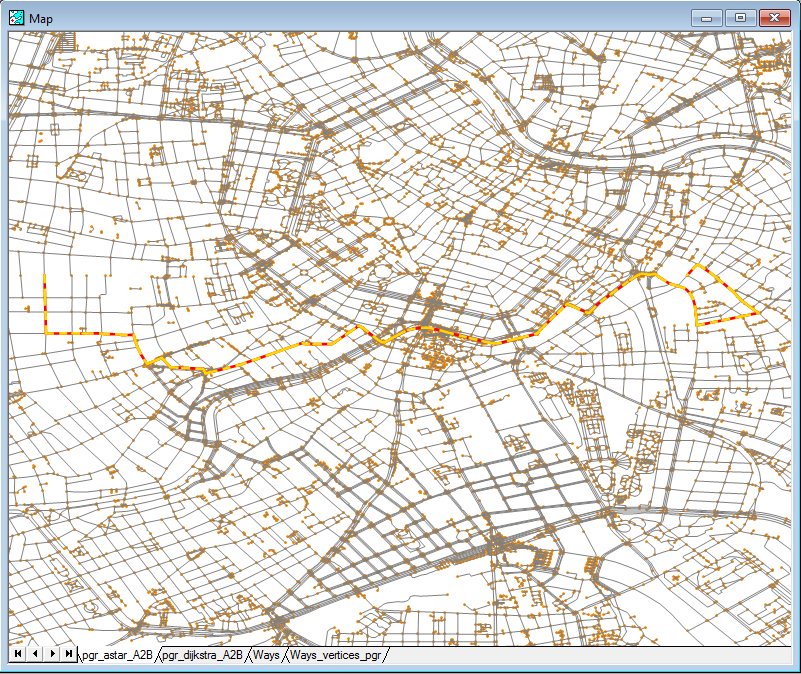The width and height of the screenshot is (801, 674).
Task: Click the Map title bar text
Action: click(x=42, y=18)
